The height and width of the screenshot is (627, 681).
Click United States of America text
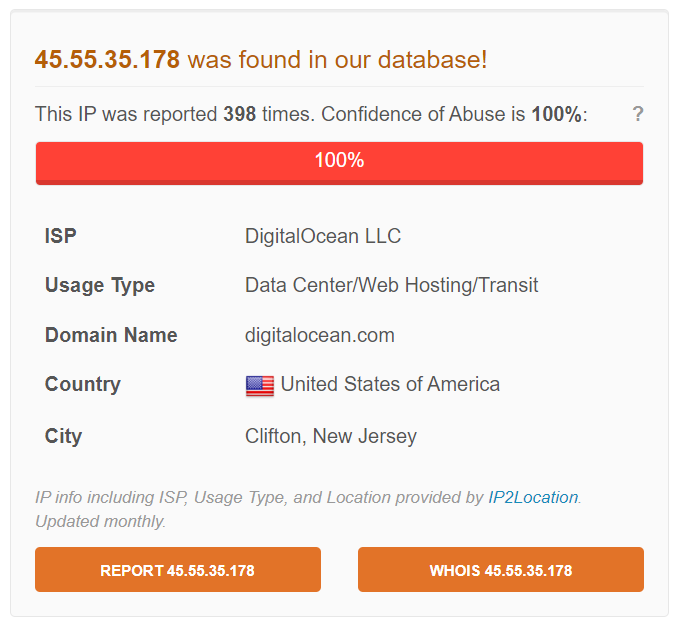point(390,384)
